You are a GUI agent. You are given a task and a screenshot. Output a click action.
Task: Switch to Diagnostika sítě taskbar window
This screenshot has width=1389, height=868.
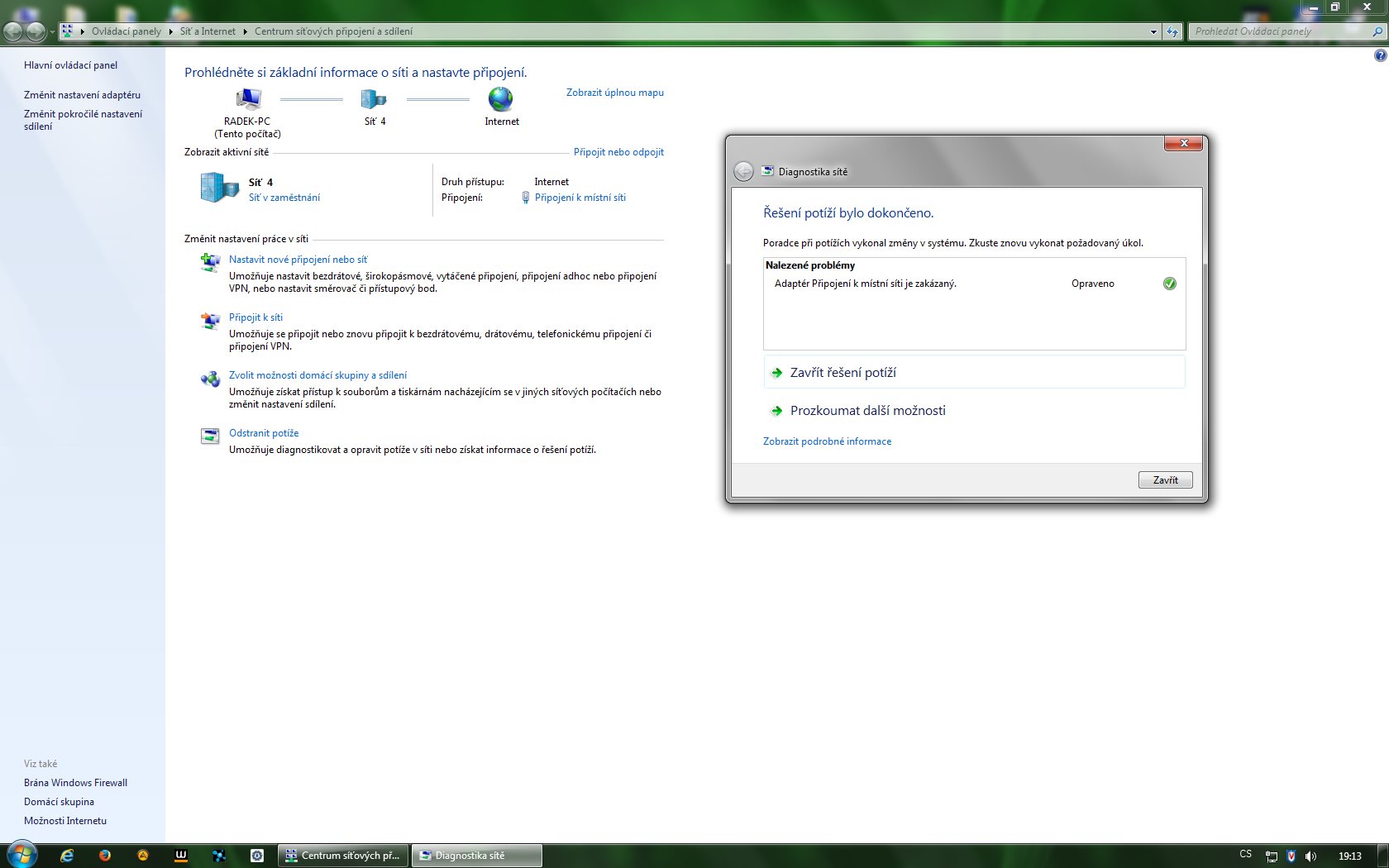[477, 856]
